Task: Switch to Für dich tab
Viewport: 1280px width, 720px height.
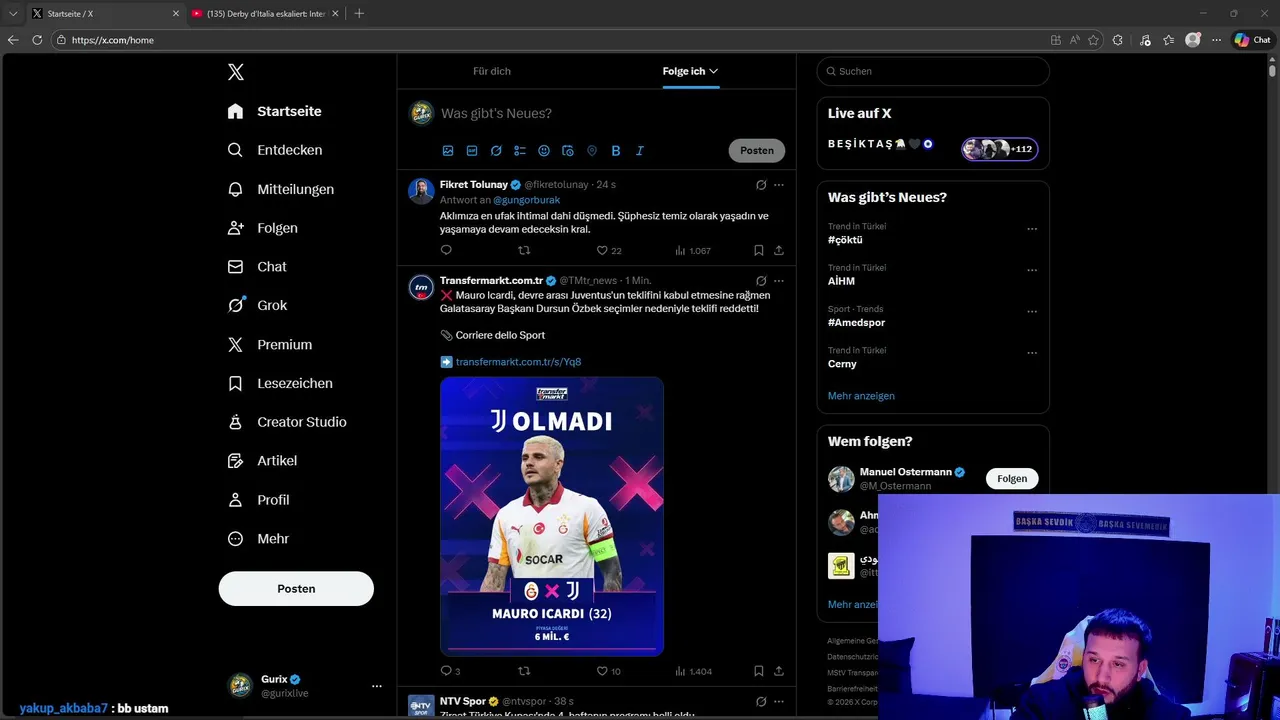Action: click(x=492, y=71)
